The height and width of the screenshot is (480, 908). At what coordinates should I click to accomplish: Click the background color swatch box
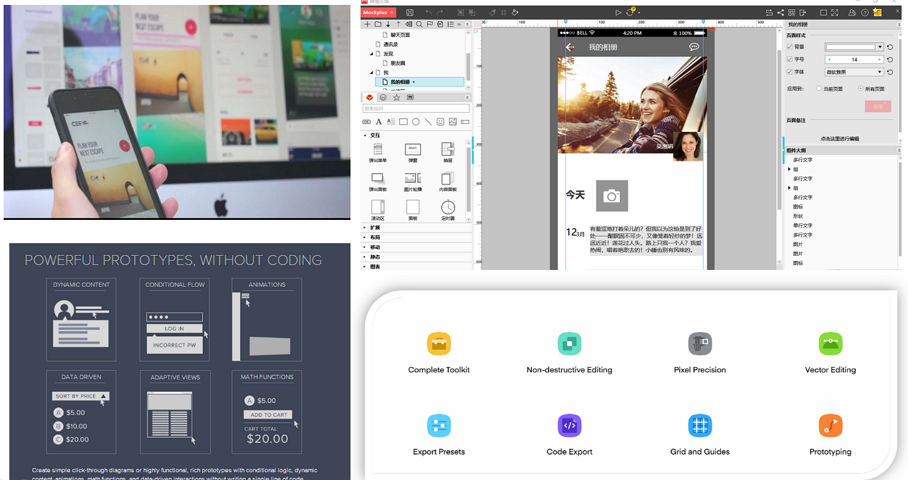point(851,47)
